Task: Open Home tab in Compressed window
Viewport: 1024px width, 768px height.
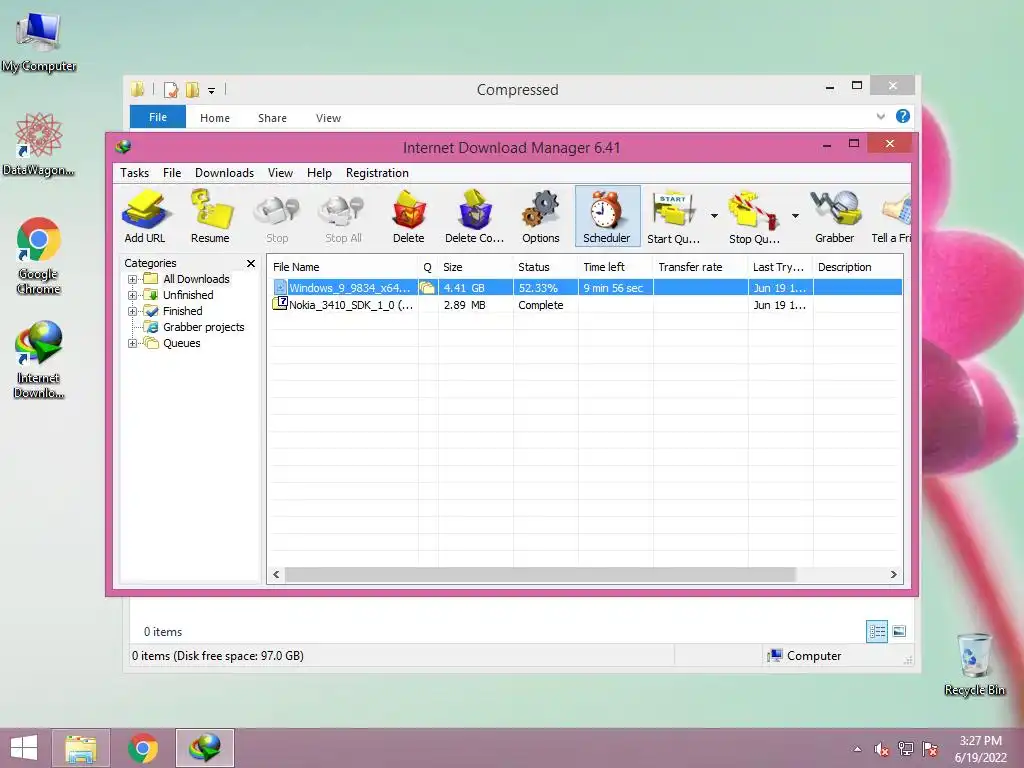Action: coord(215,118)
